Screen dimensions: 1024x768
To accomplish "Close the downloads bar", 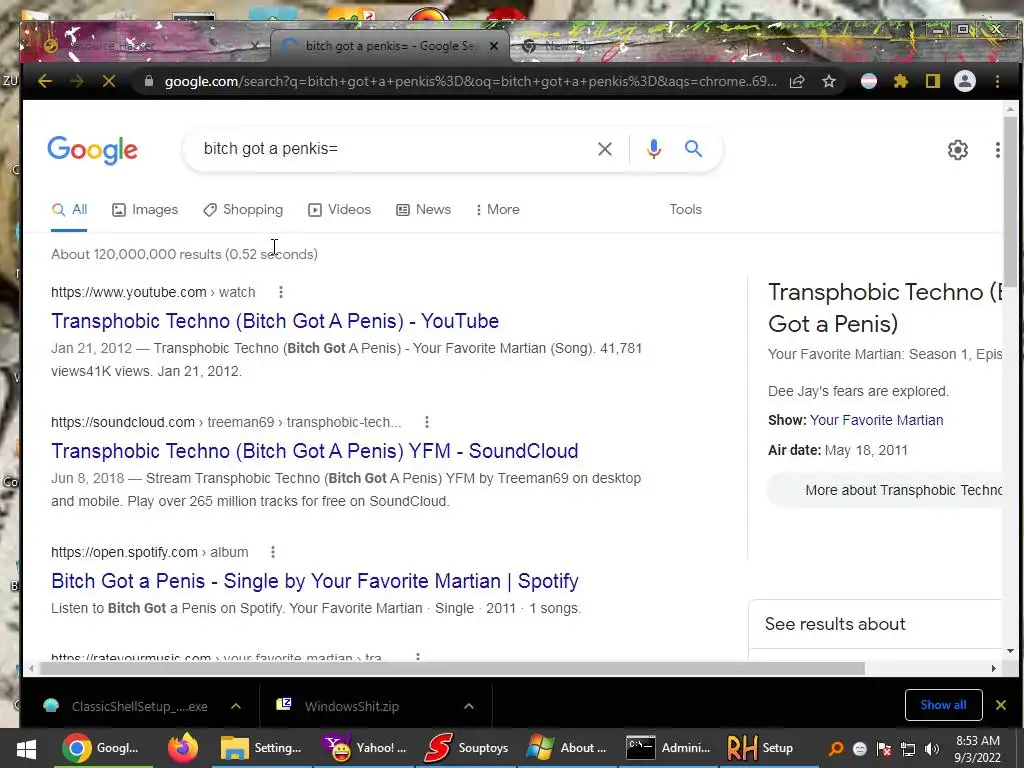I will click(x=1000, y=705).
